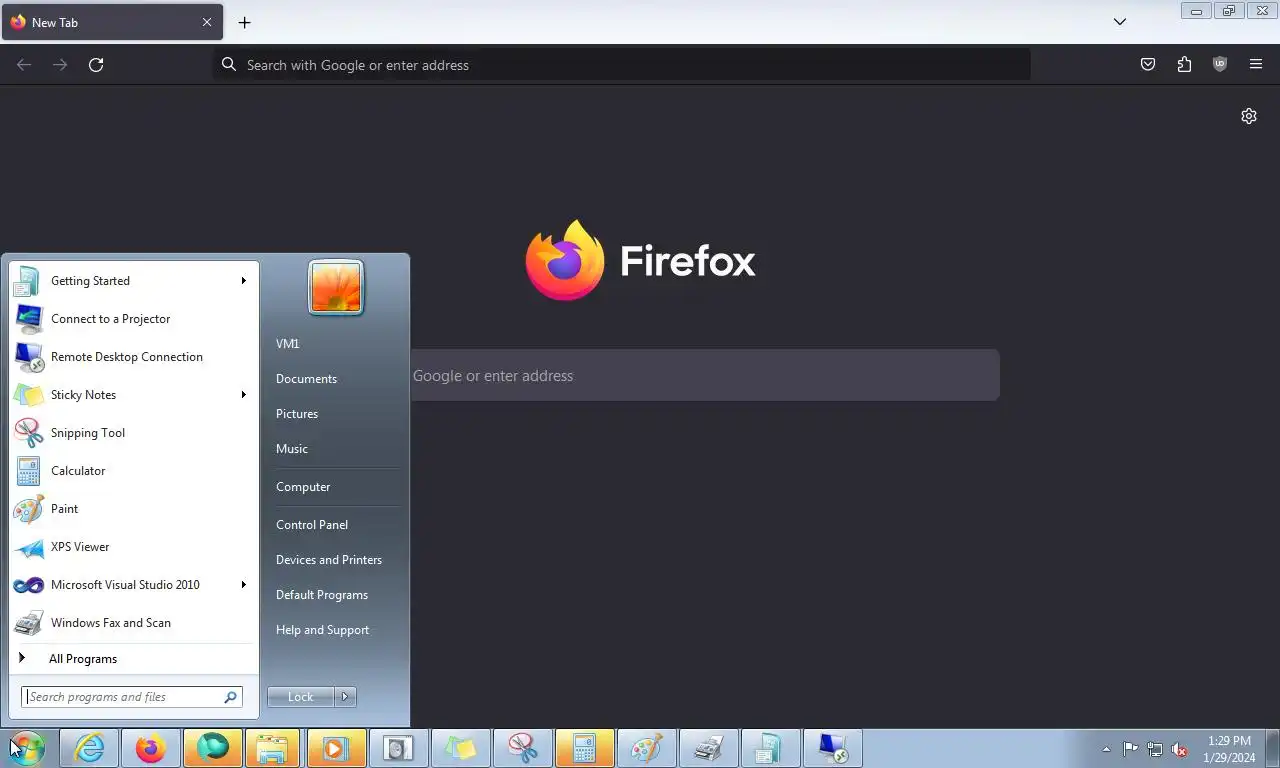Open Paint palette icon on taskbar
Screen dimensions: 1280x768
coord(647,748)
